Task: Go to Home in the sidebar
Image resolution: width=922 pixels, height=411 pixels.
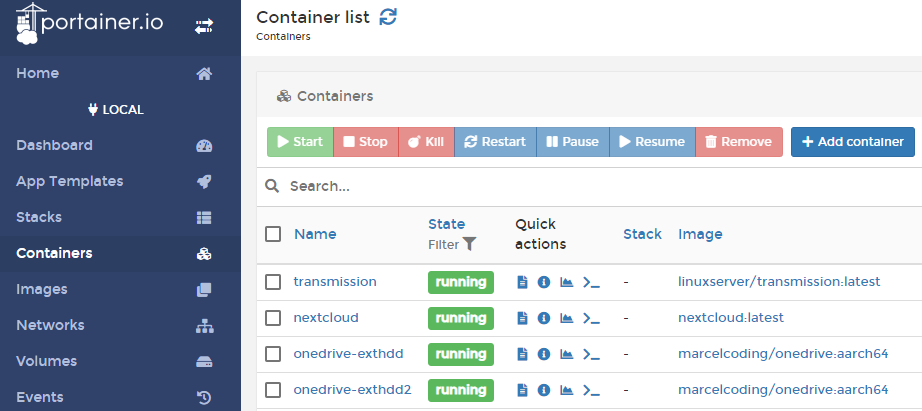Action: 38,73
